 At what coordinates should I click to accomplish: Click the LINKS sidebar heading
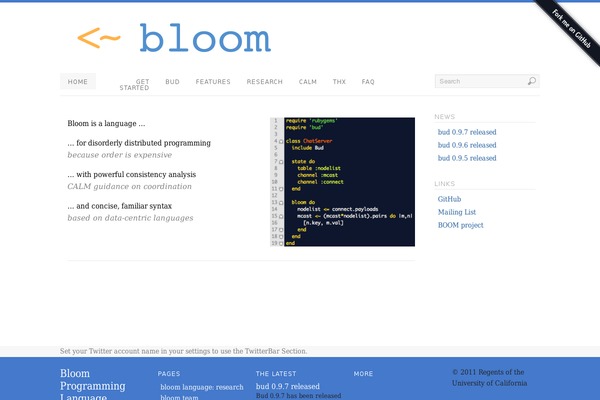tap(445, 184)
